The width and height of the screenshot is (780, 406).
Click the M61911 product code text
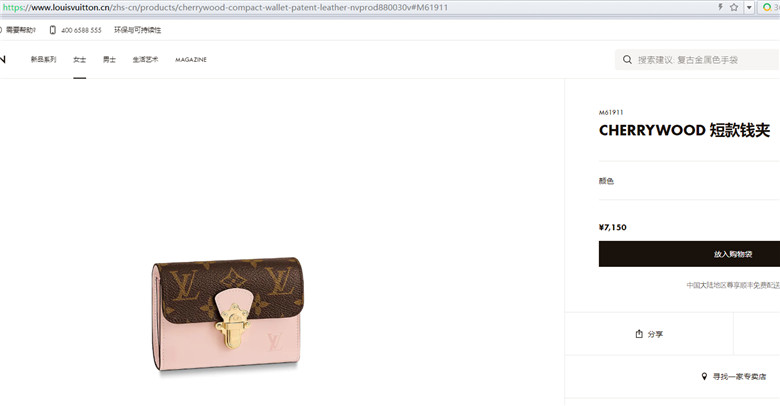[611, 112]
